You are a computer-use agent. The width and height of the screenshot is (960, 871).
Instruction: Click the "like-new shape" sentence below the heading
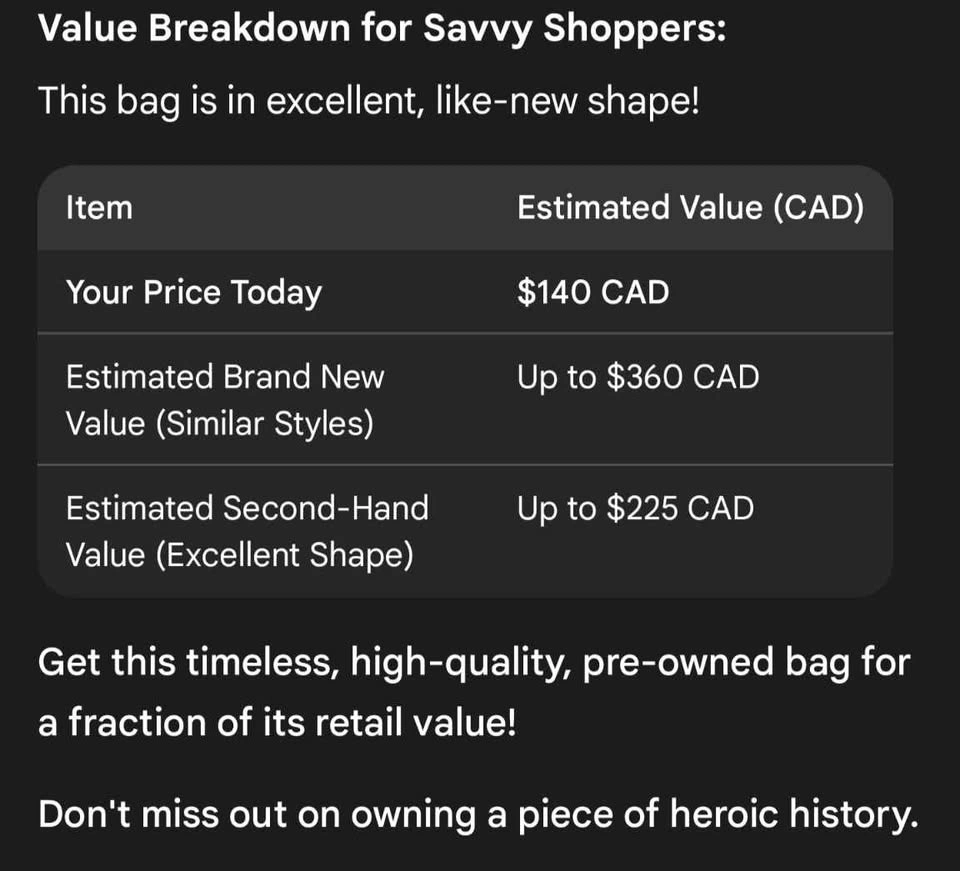tap(368, 101)
